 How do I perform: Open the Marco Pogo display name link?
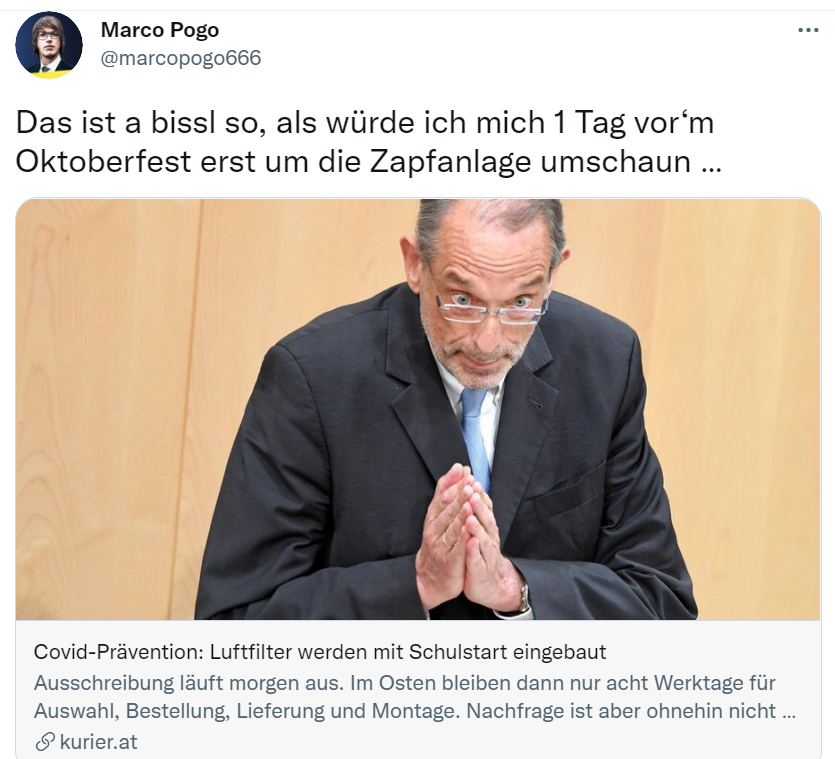(x=160, y=30)
